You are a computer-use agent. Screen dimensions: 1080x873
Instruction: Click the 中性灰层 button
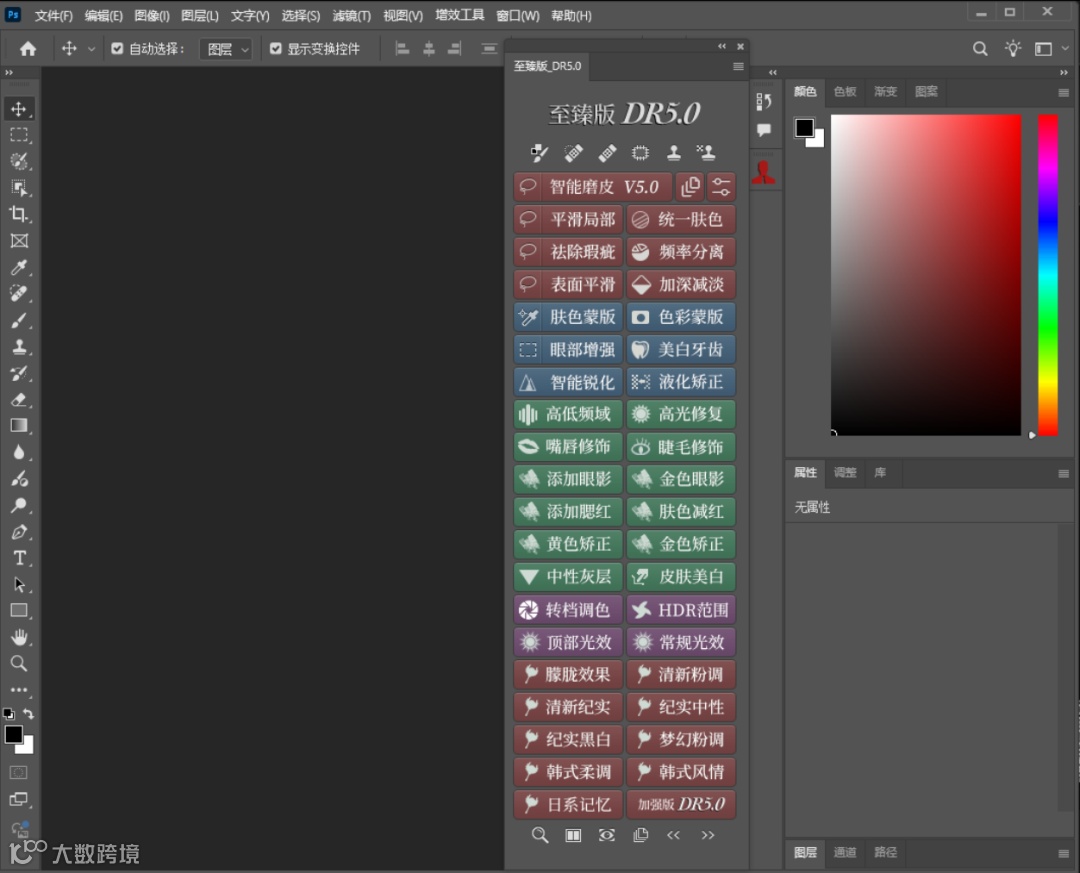tap(568, 577)
